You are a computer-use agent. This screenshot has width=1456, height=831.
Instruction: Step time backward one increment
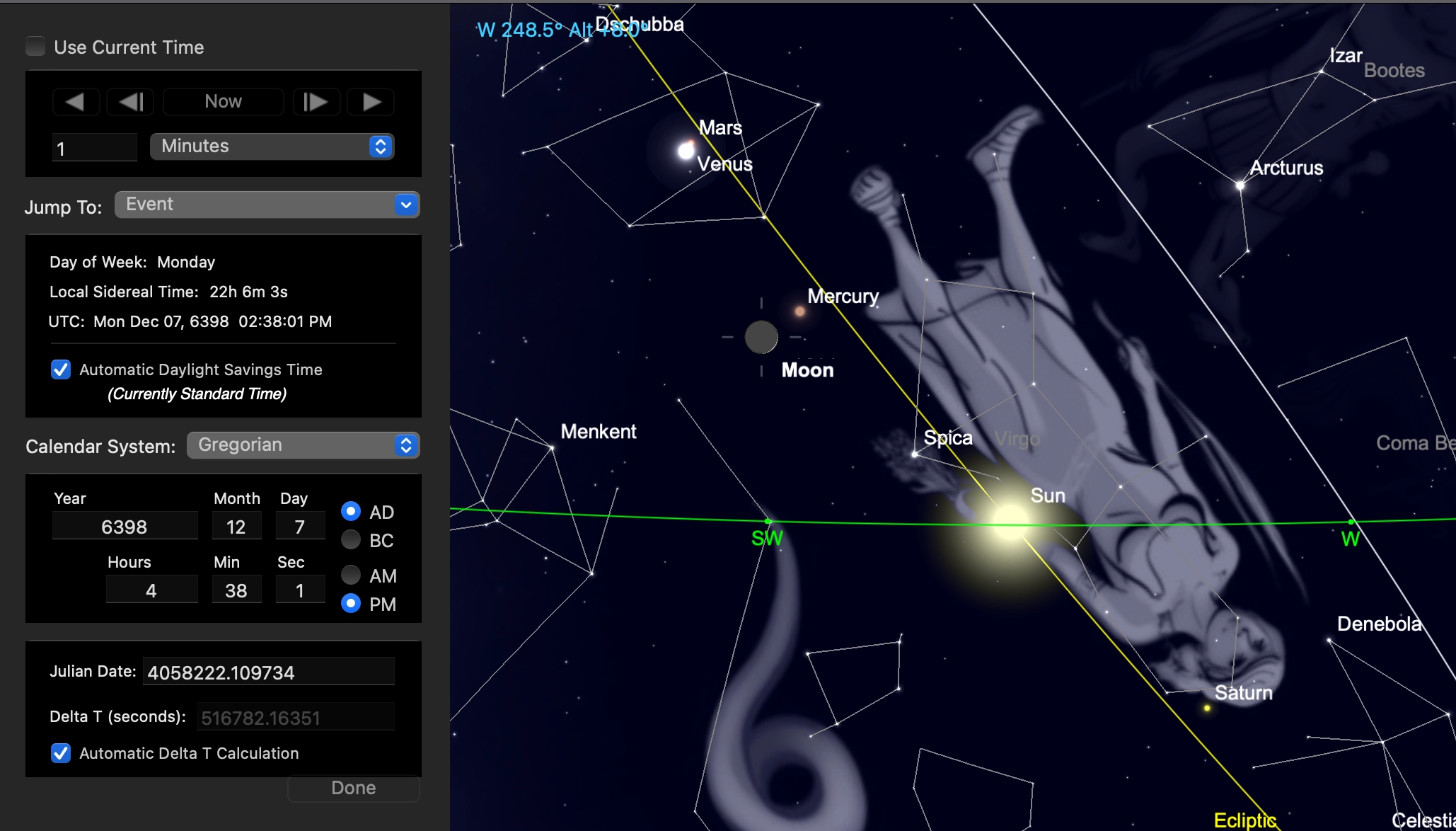click(x=131, y=102)
